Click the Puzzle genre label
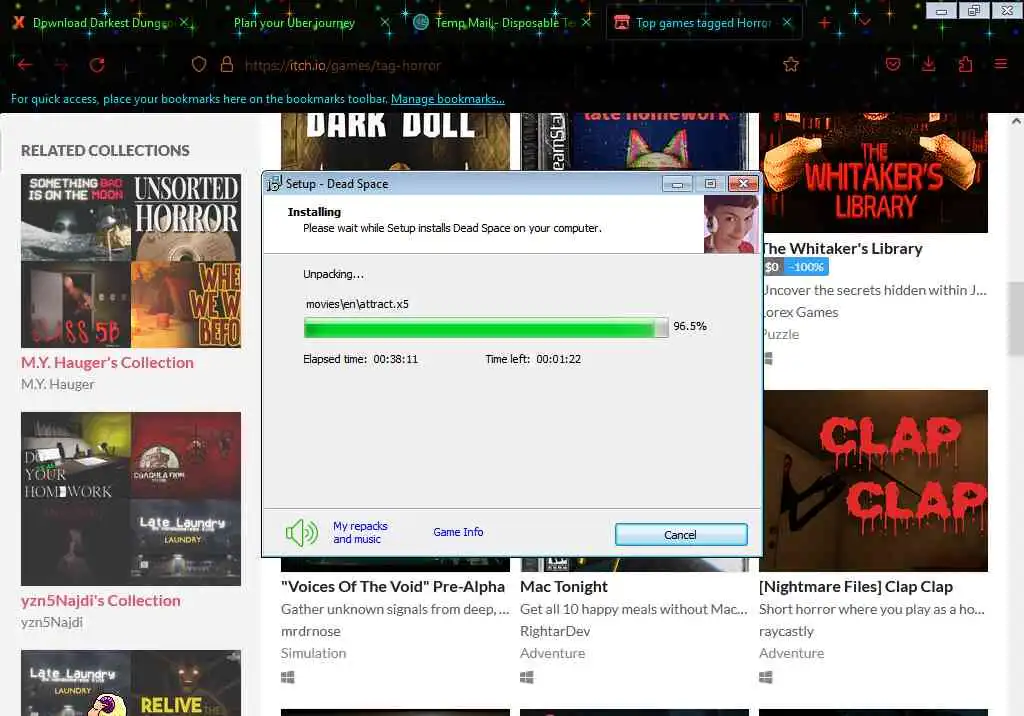 click(781, 334)
